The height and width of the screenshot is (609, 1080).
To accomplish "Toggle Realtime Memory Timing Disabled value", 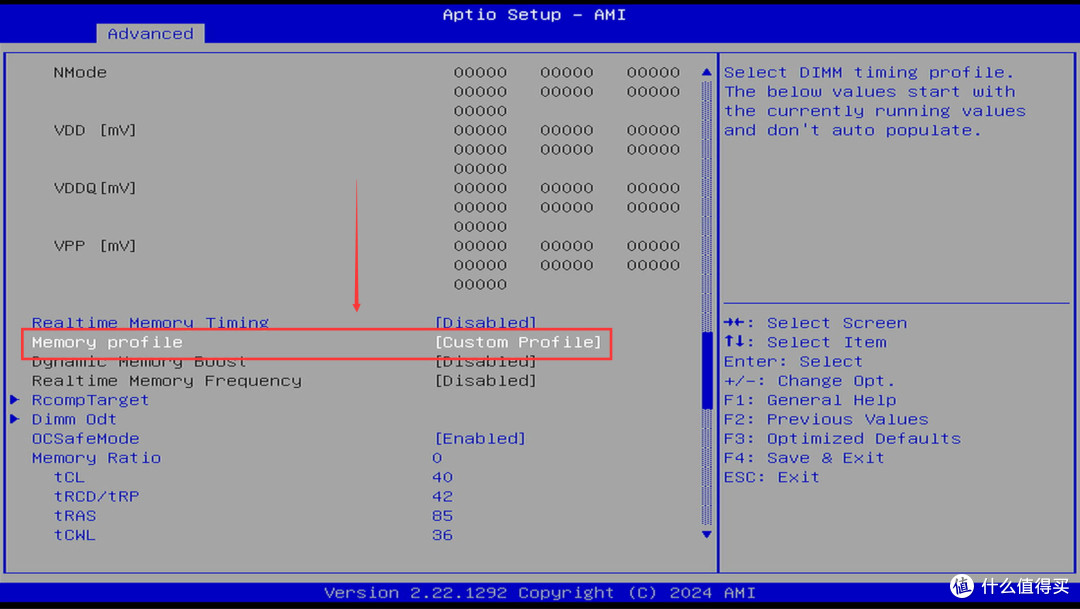I will click(x=485, y=323).
